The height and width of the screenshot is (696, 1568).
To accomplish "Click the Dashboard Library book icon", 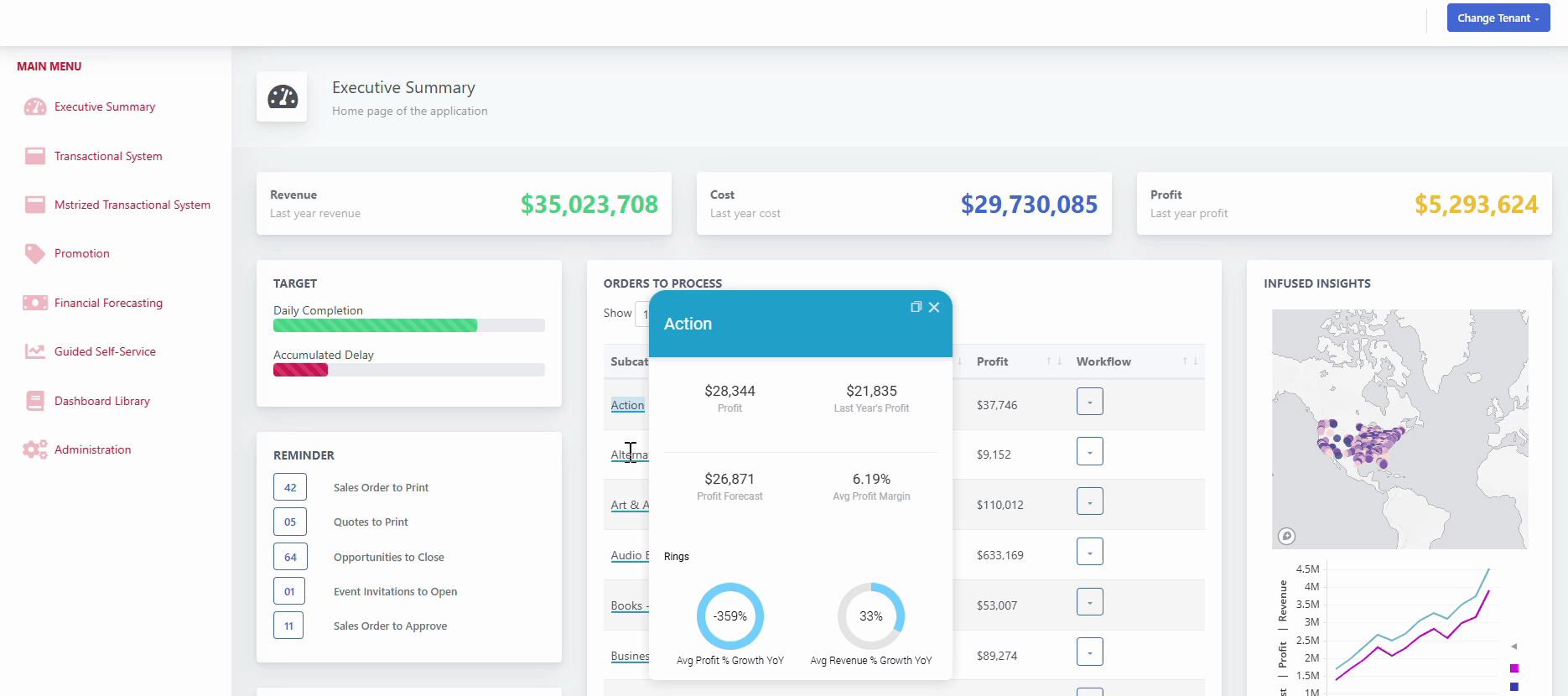I will [x=35, y=401].
